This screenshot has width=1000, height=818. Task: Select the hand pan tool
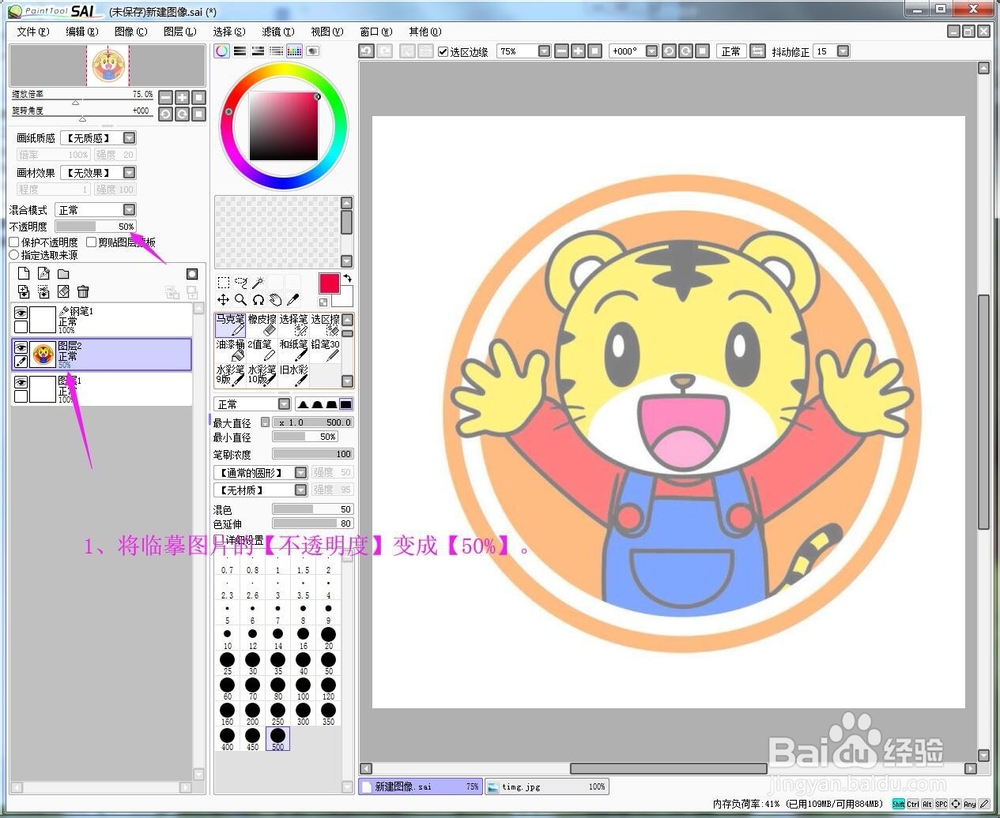[x=275, y=300]
